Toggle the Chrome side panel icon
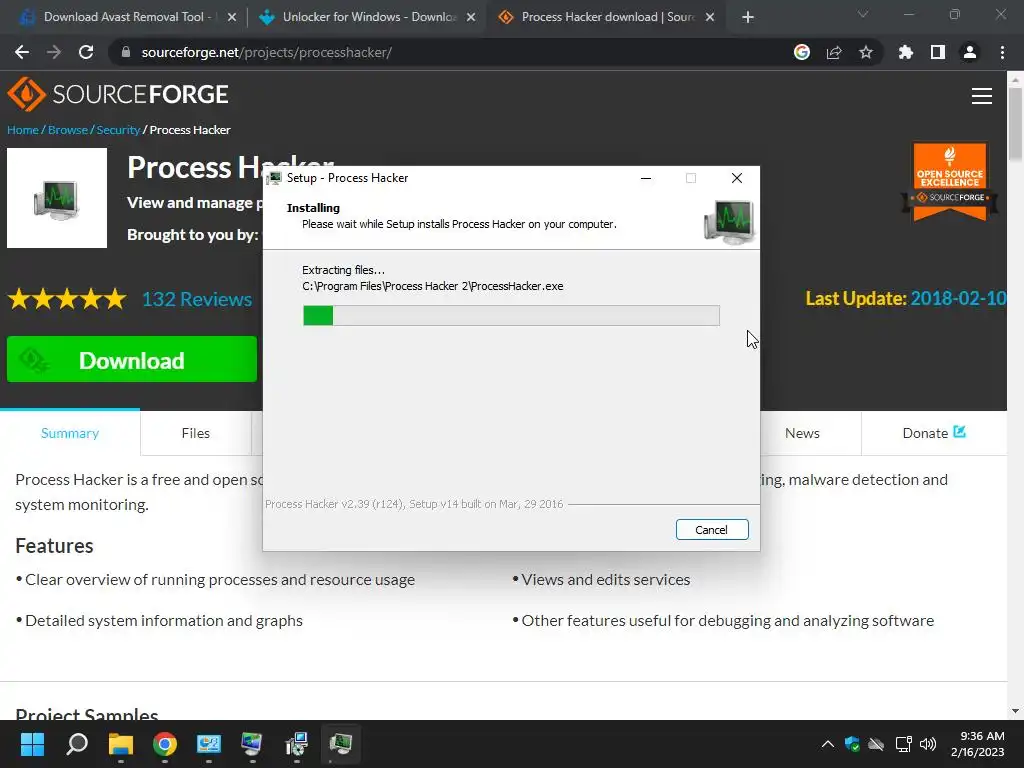 [938, 52]
